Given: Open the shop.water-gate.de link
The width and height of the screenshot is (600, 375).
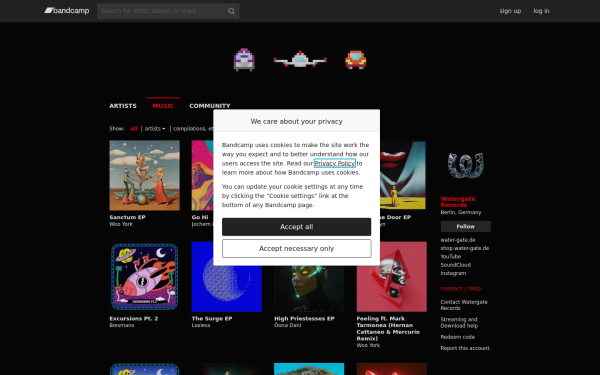Looking at the screenshot, I should (x=465, y=248).
